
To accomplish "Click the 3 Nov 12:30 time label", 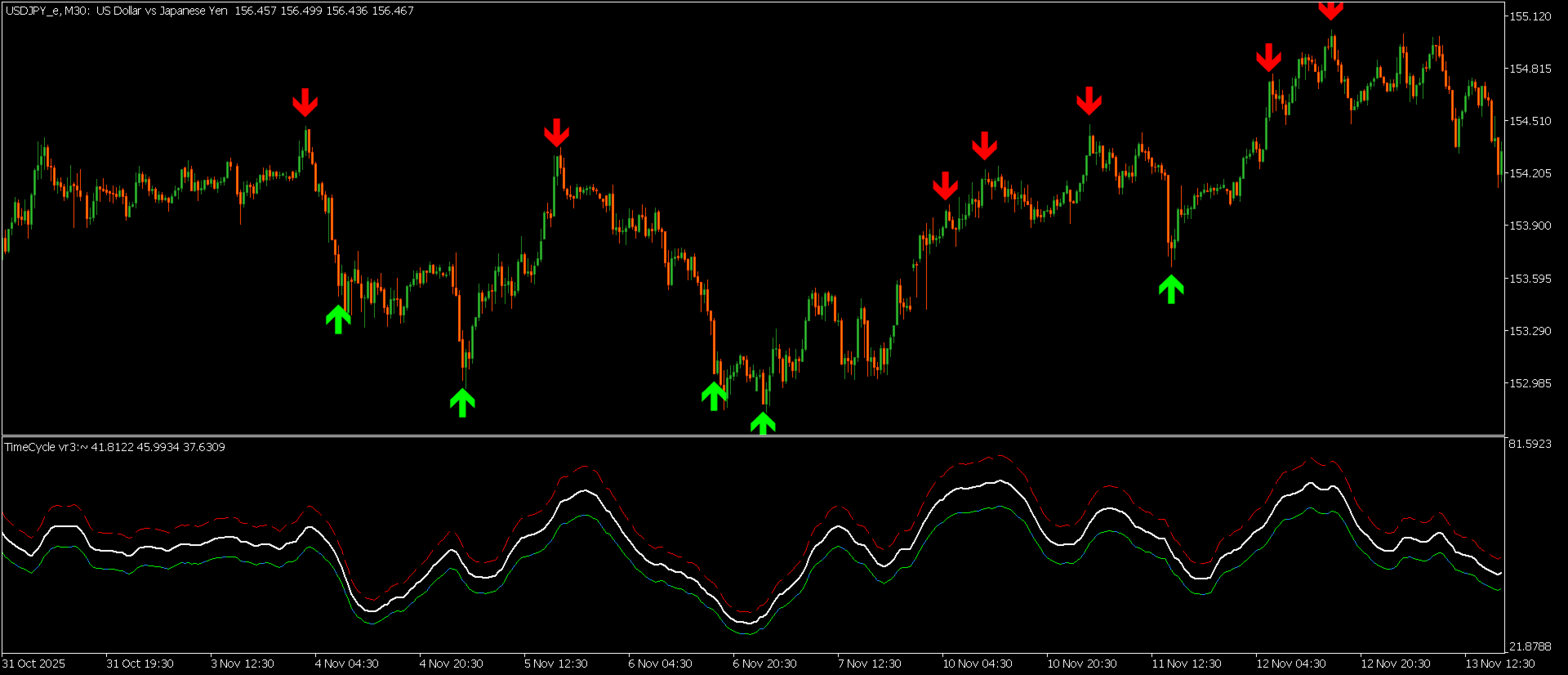I will click(243, 664).
